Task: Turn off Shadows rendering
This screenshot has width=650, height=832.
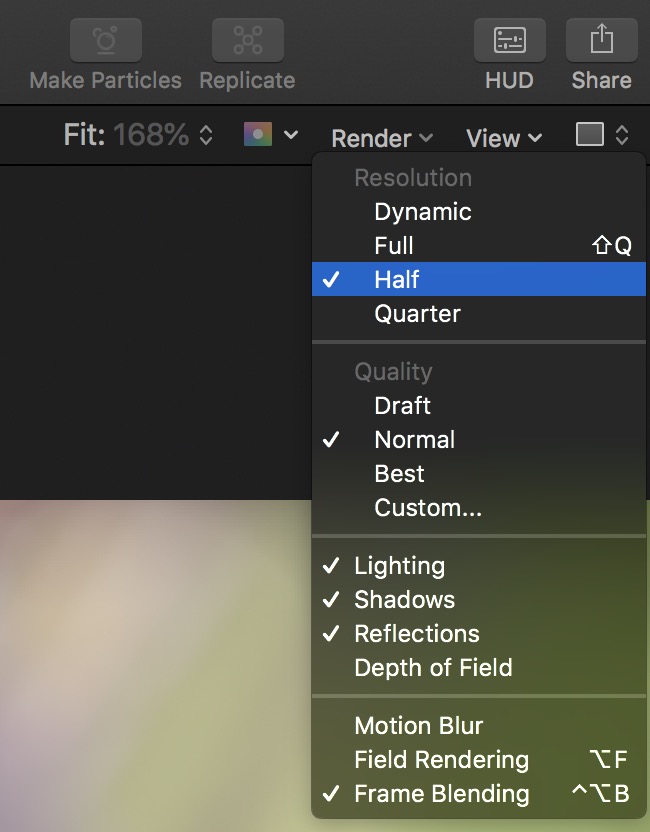Action: click(x=404, y=600)
